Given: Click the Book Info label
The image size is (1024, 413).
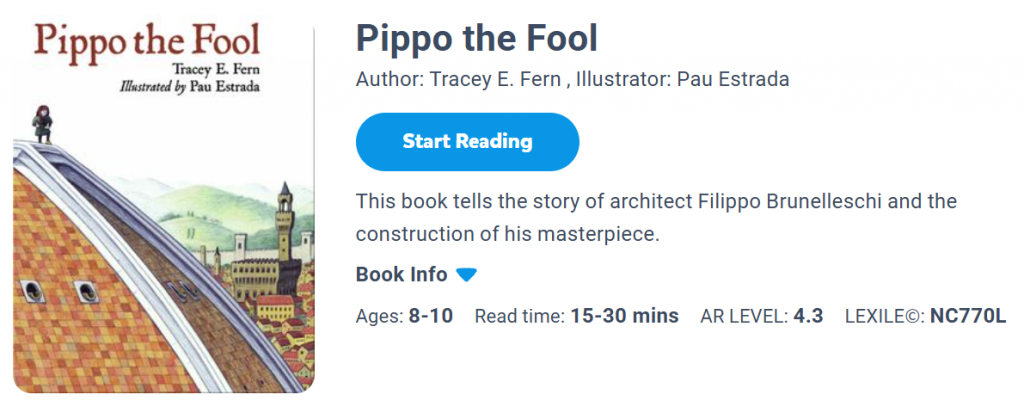Looking at the screenshot, I should pyautogui.click(x=401, y=275).
